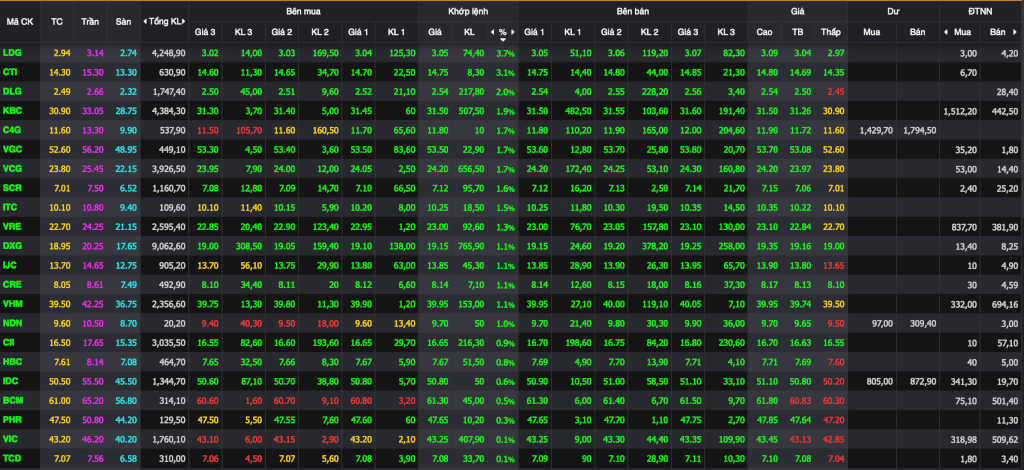The image size is (1024, 470).
Task: Sort by Sàn floor price header
Action: [x=123, y=21]
